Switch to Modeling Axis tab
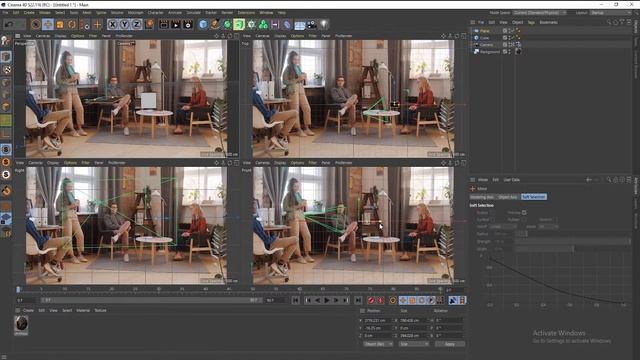Screen dimensions: 640x360 click(482, 197)
